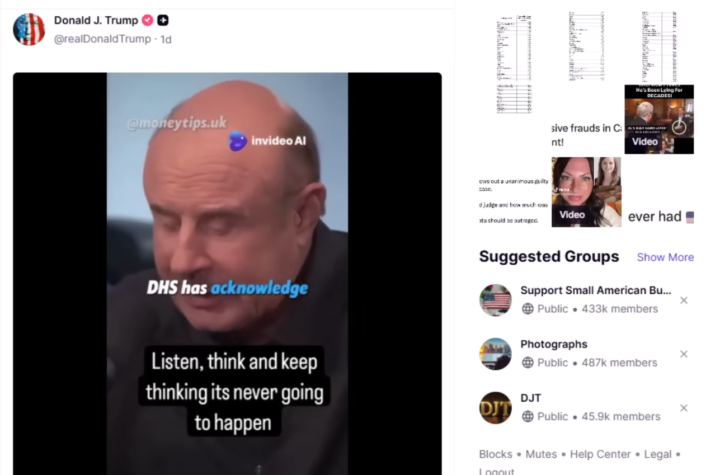Show more suggested groups
This screenshot has width=720, height=475.
coord(665,257)
